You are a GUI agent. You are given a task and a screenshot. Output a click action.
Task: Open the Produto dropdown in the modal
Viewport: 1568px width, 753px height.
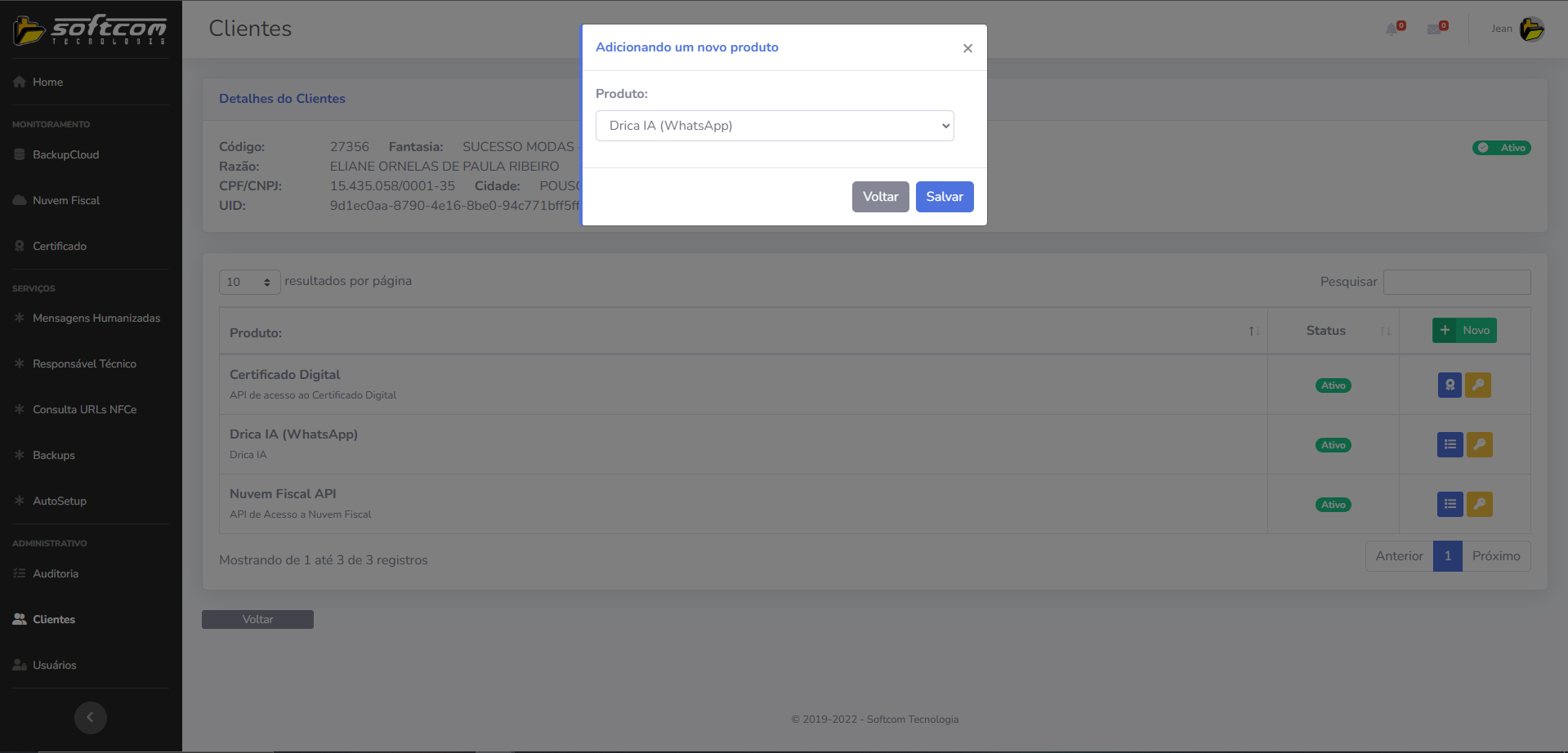(x=774, y=126)
